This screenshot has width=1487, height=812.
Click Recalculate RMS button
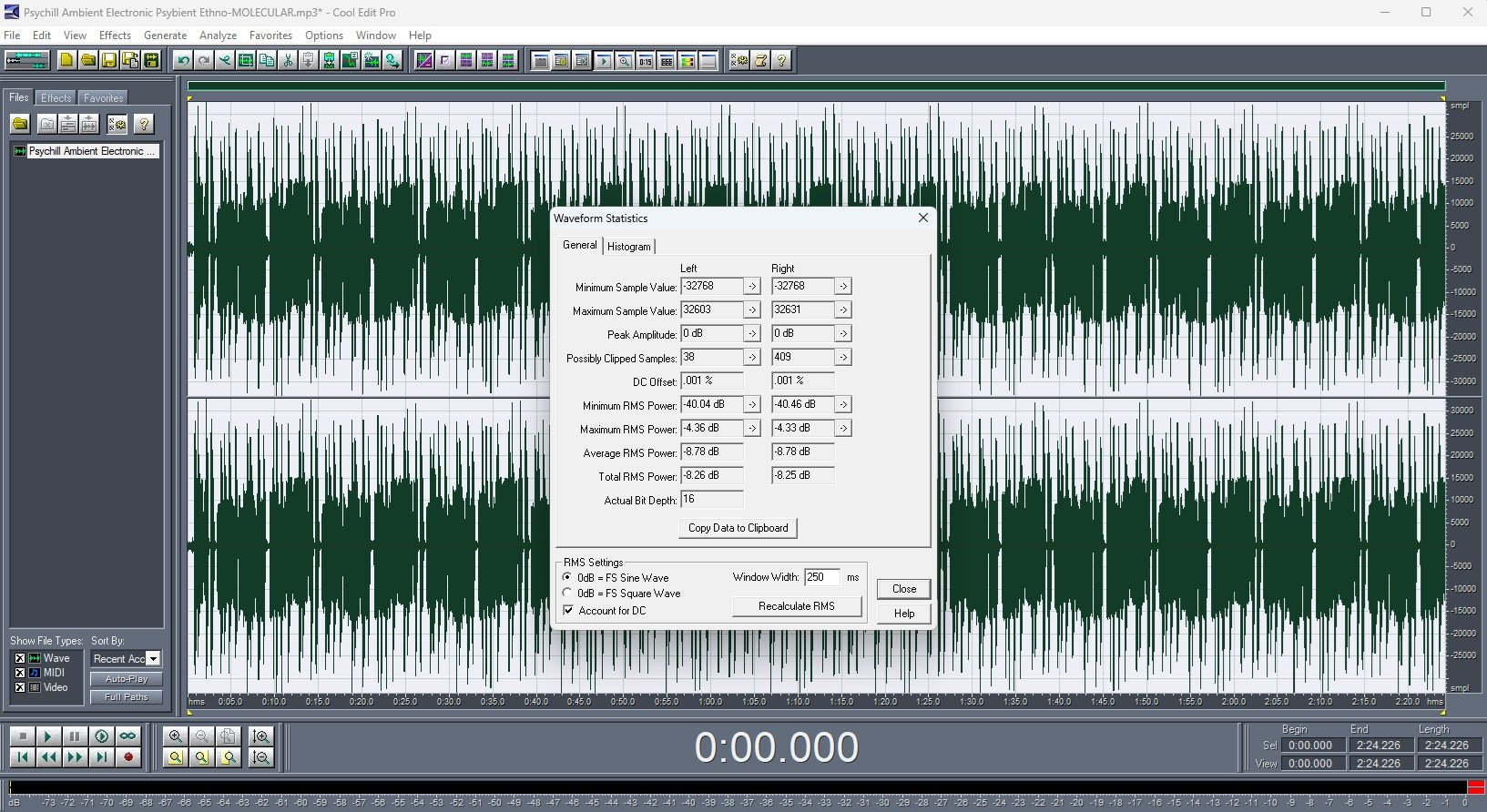797,606
